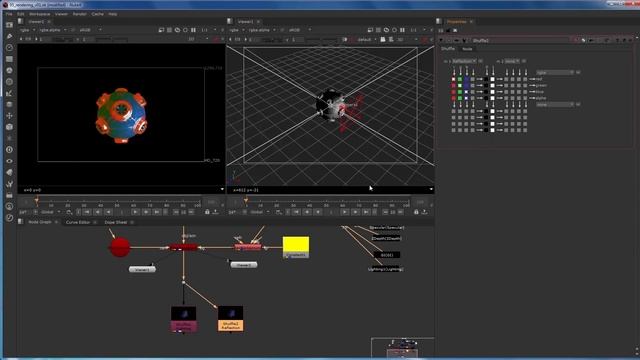Click the red sphere node in Node Graph
640x360 pixels.
[120, 247]
